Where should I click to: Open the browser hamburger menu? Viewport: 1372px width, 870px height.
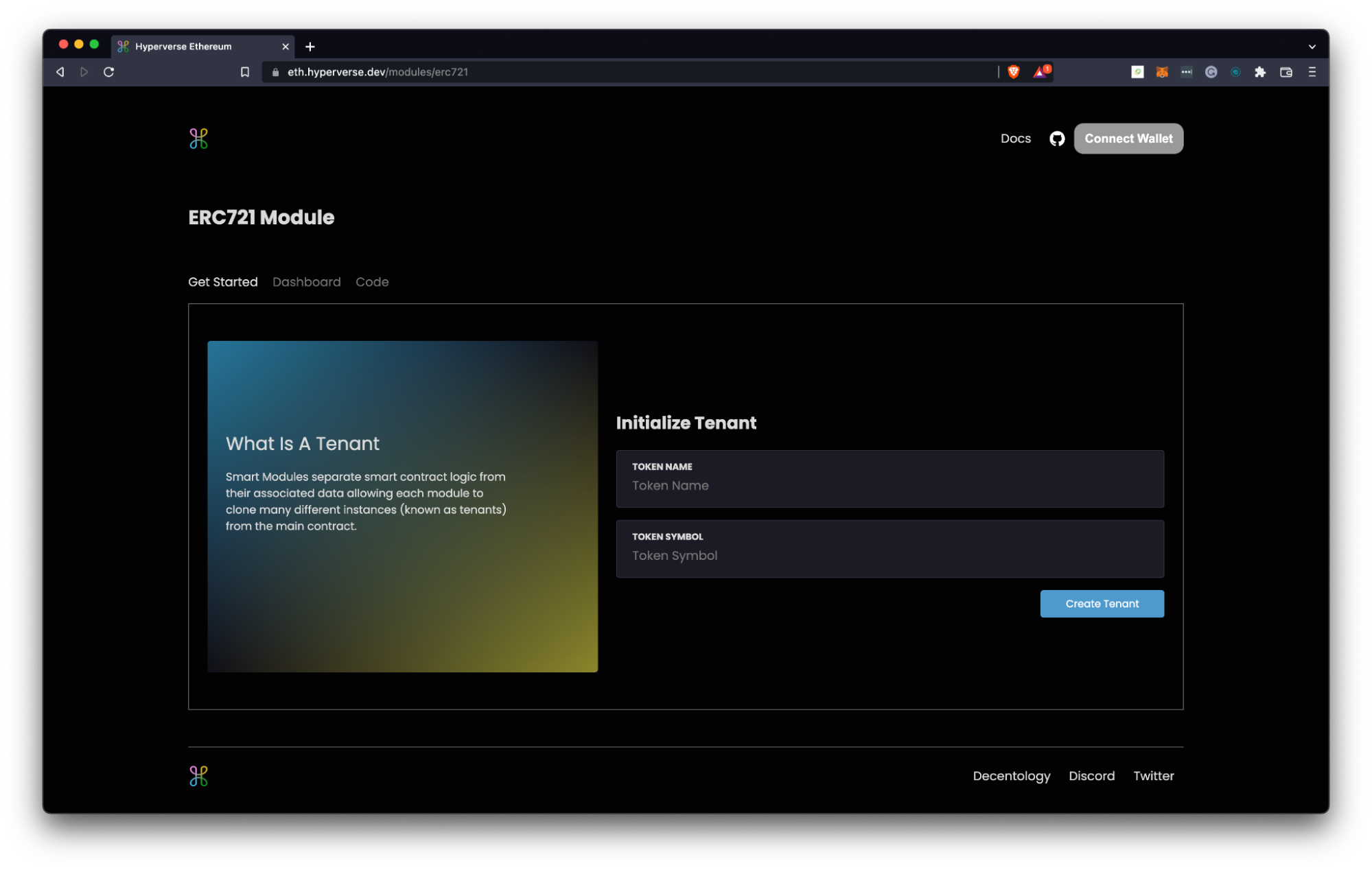1312,72
